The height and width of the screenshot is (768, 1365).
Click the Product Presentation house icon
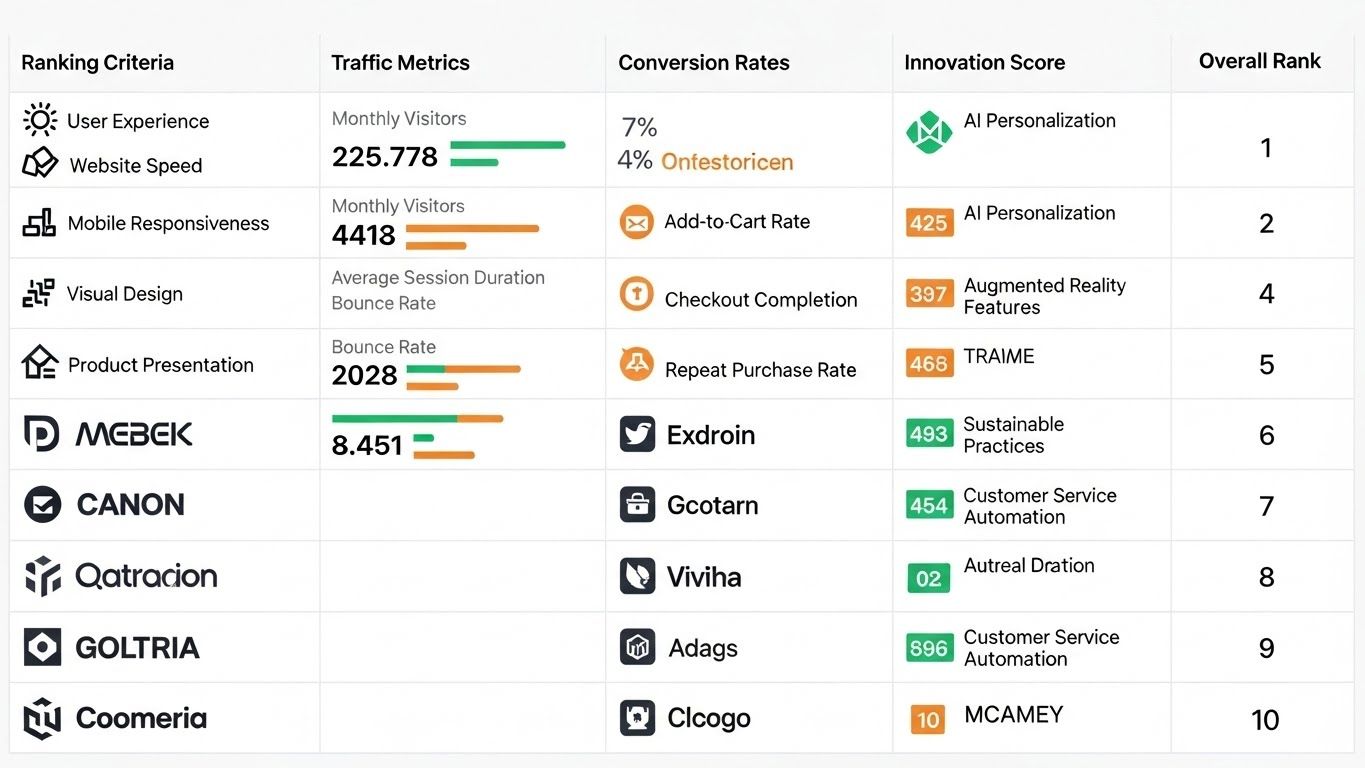(40, 363)
